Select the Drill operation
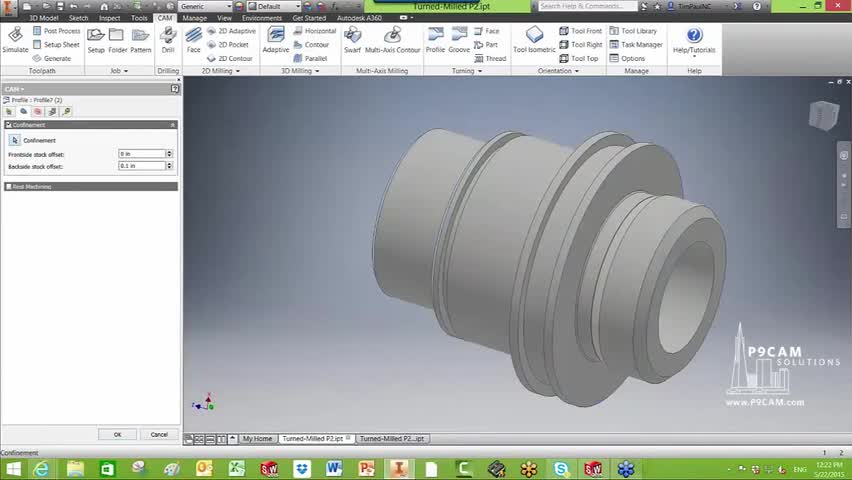The height and width of the screenshot is (480, 852). click(168, 40)
